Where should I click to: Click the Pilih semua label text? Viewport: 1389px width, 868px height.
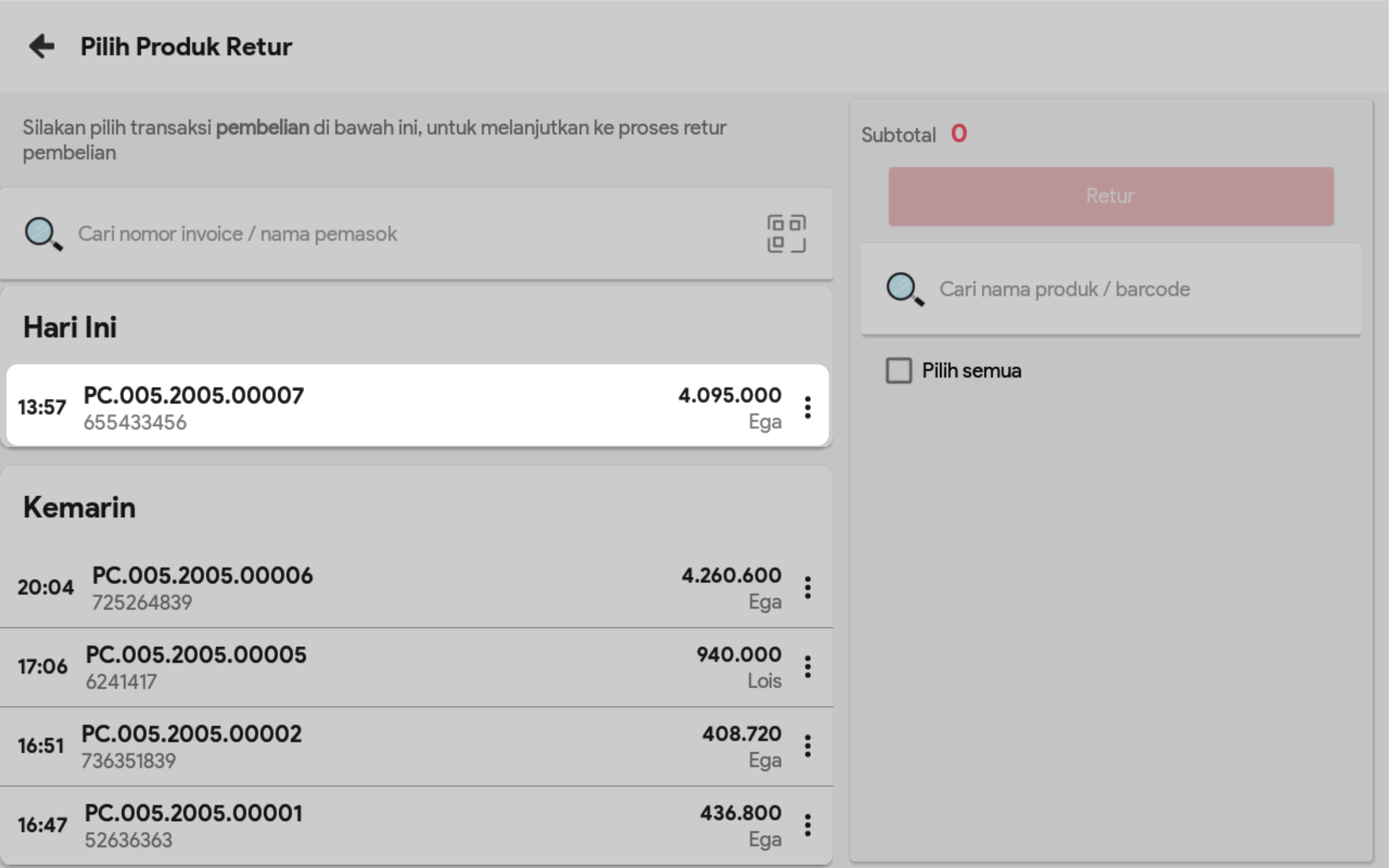point(971,371)
